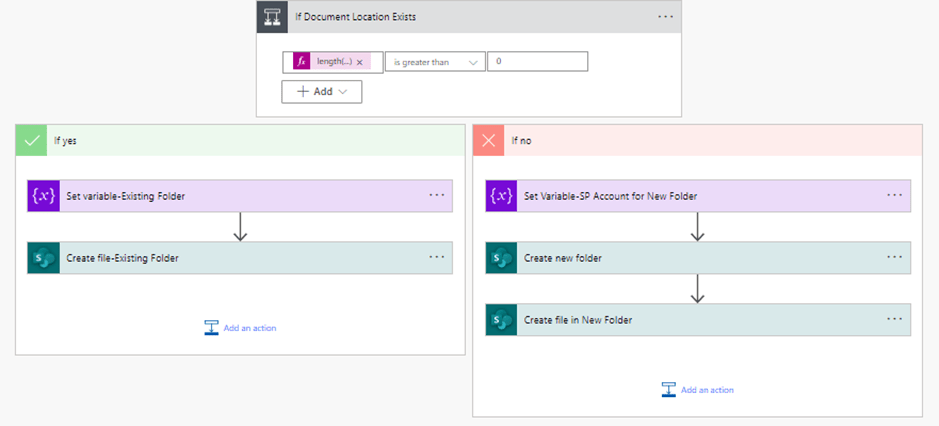Expand the Add condition row dropdown

click(322, 91)
